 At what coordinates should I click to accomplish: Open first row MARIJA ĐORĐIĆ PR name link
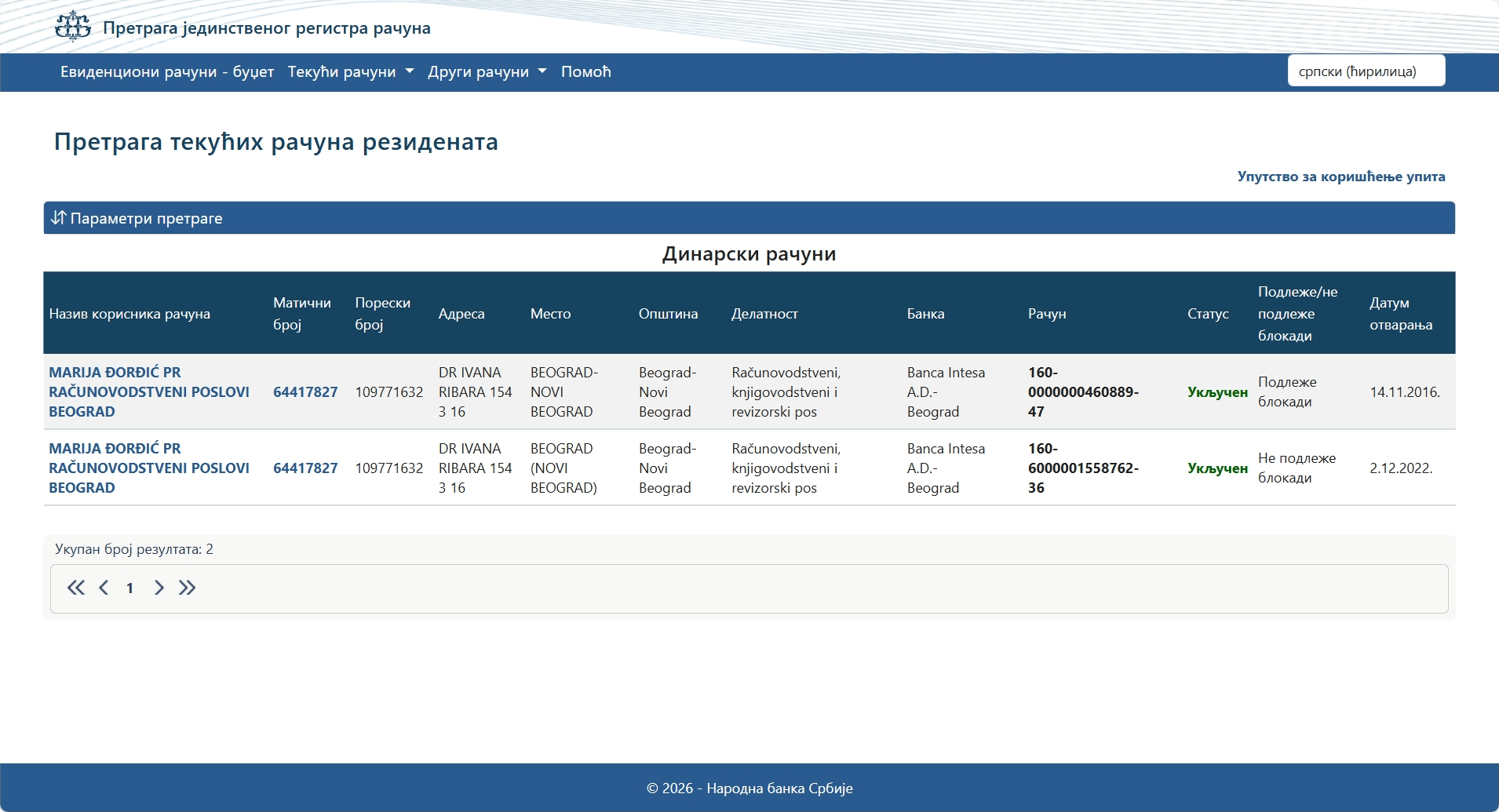click(x=148, y=391)
